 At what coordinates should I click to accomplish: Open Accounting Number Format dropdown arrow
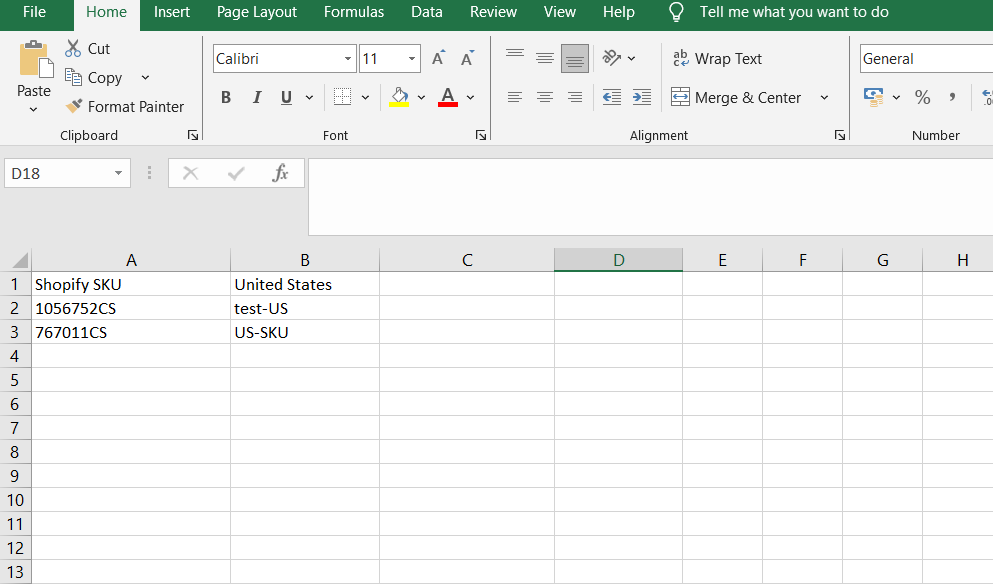pyautogui.click(x=897, y=98)
